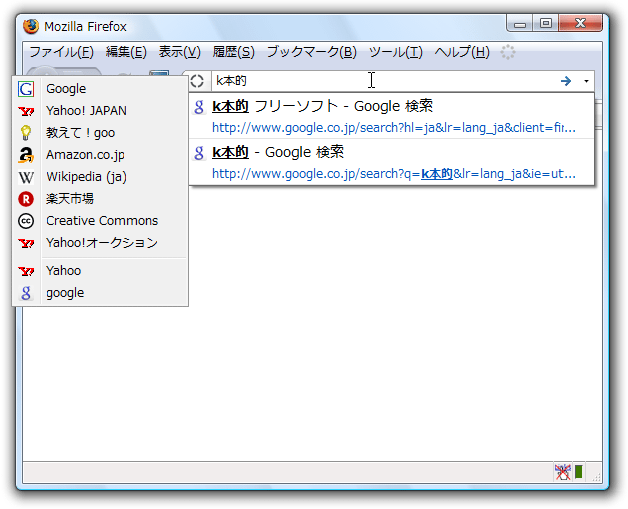628x509 pixels.
Task: Click the Firefox logo in title bar
Action: click(x=31, y=26)
